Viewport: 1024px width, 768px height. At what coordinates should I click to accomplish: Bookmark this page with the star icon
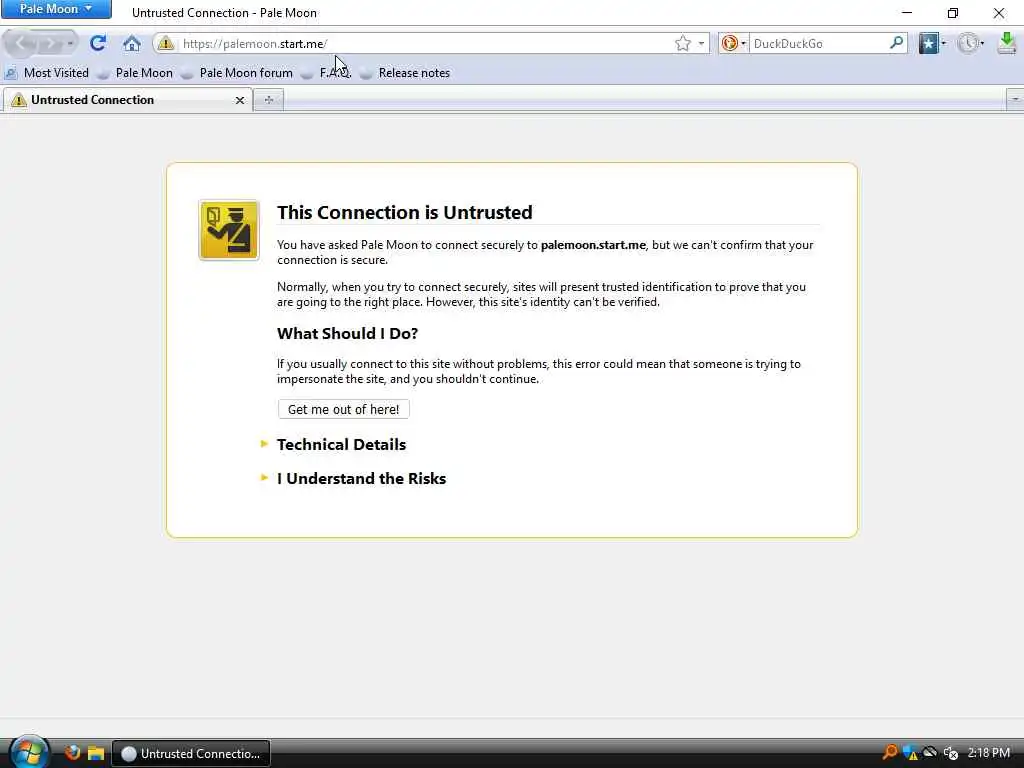(682, 44)
